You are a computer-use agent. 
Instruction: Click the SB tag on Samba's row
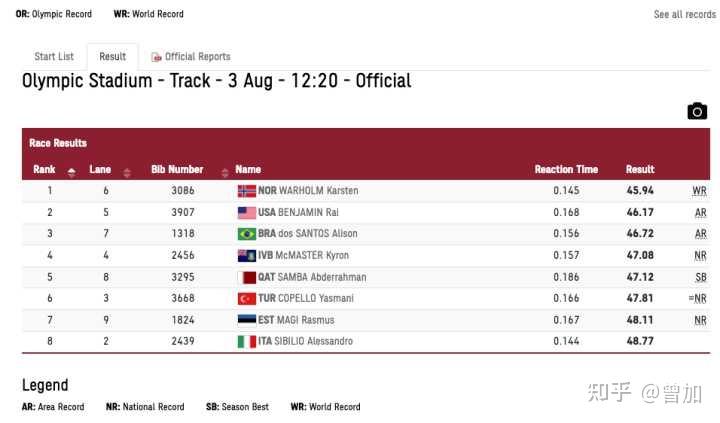[x=701, y=277]
